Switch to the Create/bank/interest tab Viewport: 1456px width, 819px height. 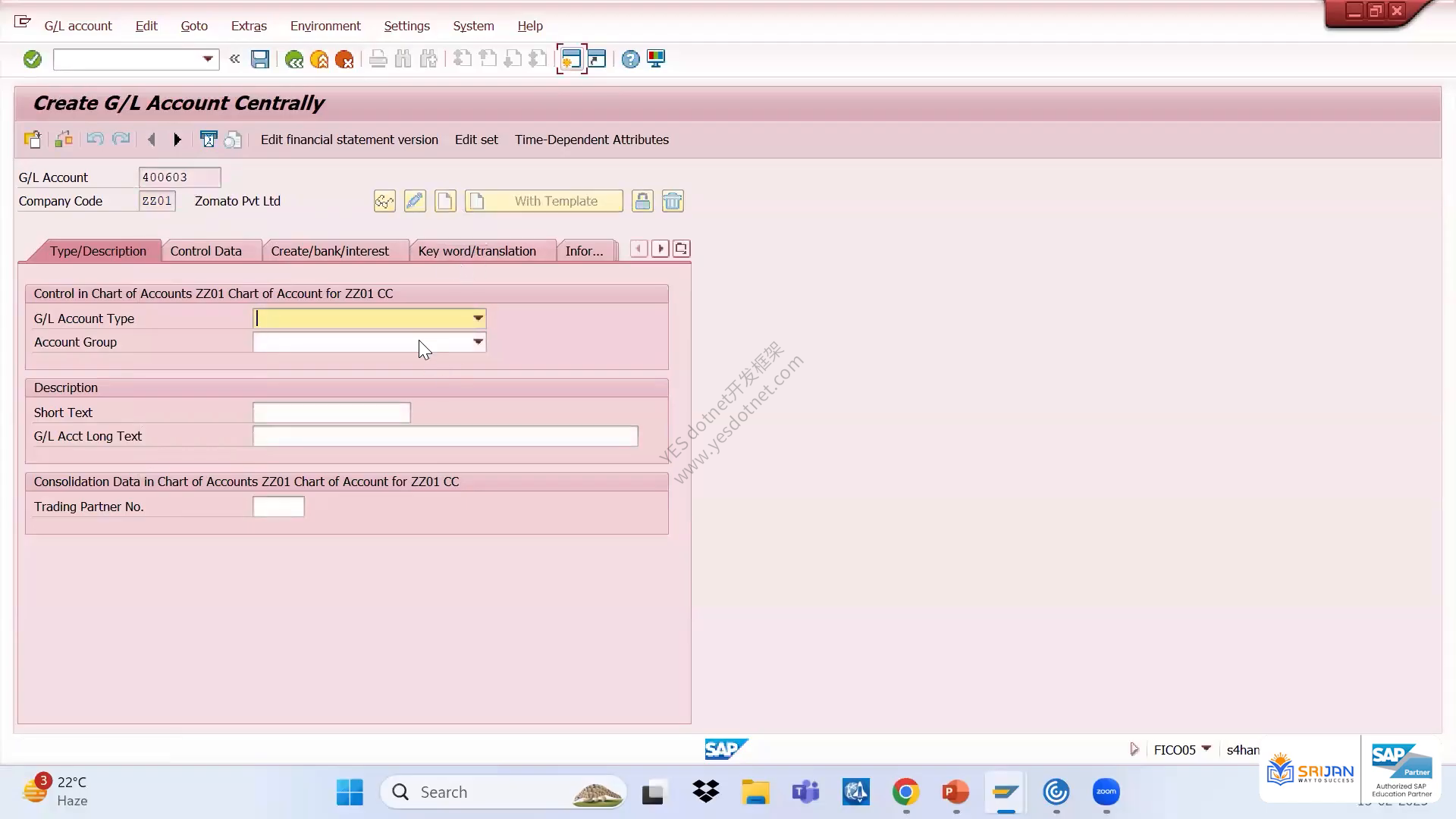330,251
